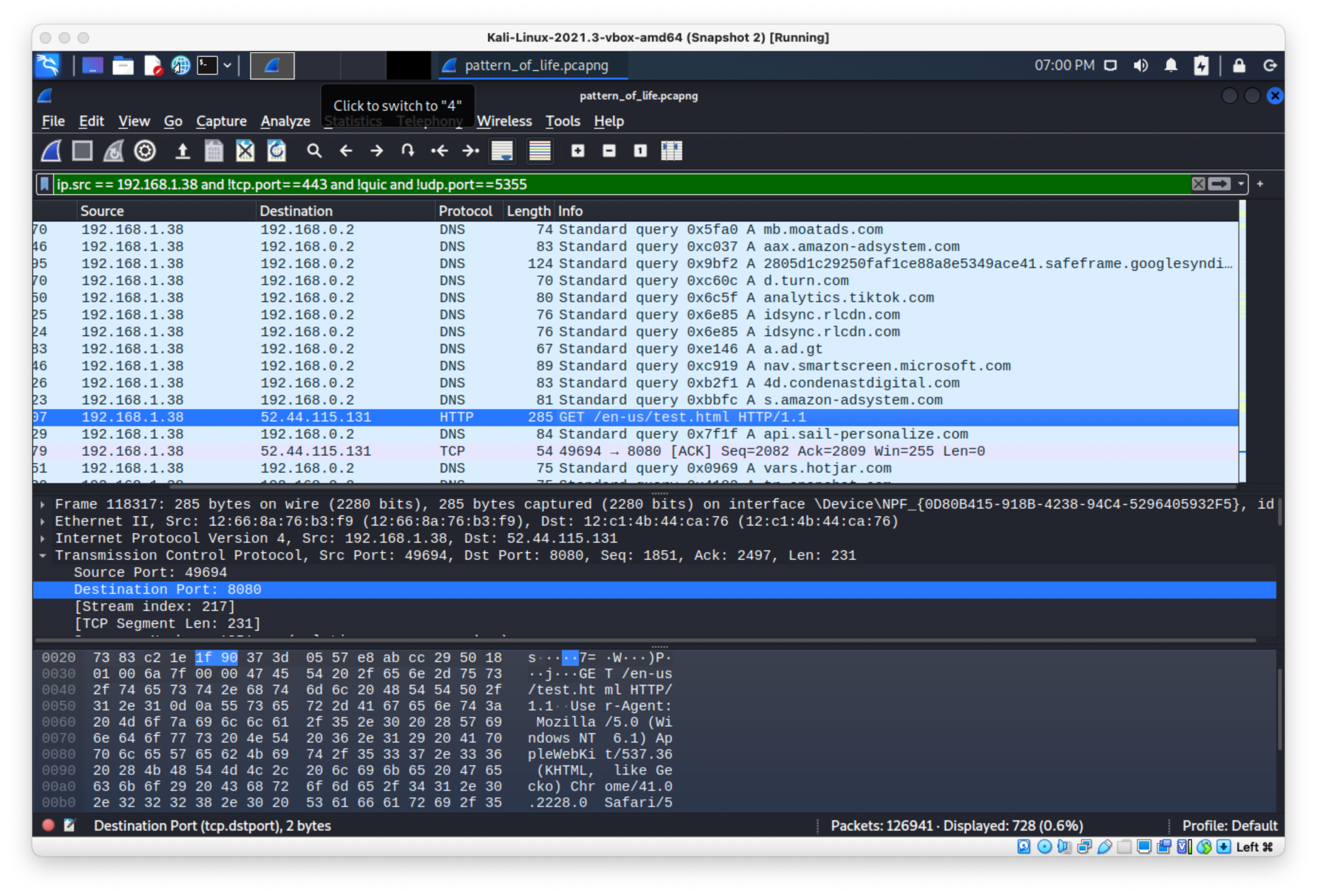This screenshot has width=1317, height=896.
Task: Open the View menu
Action: [134, 121]
